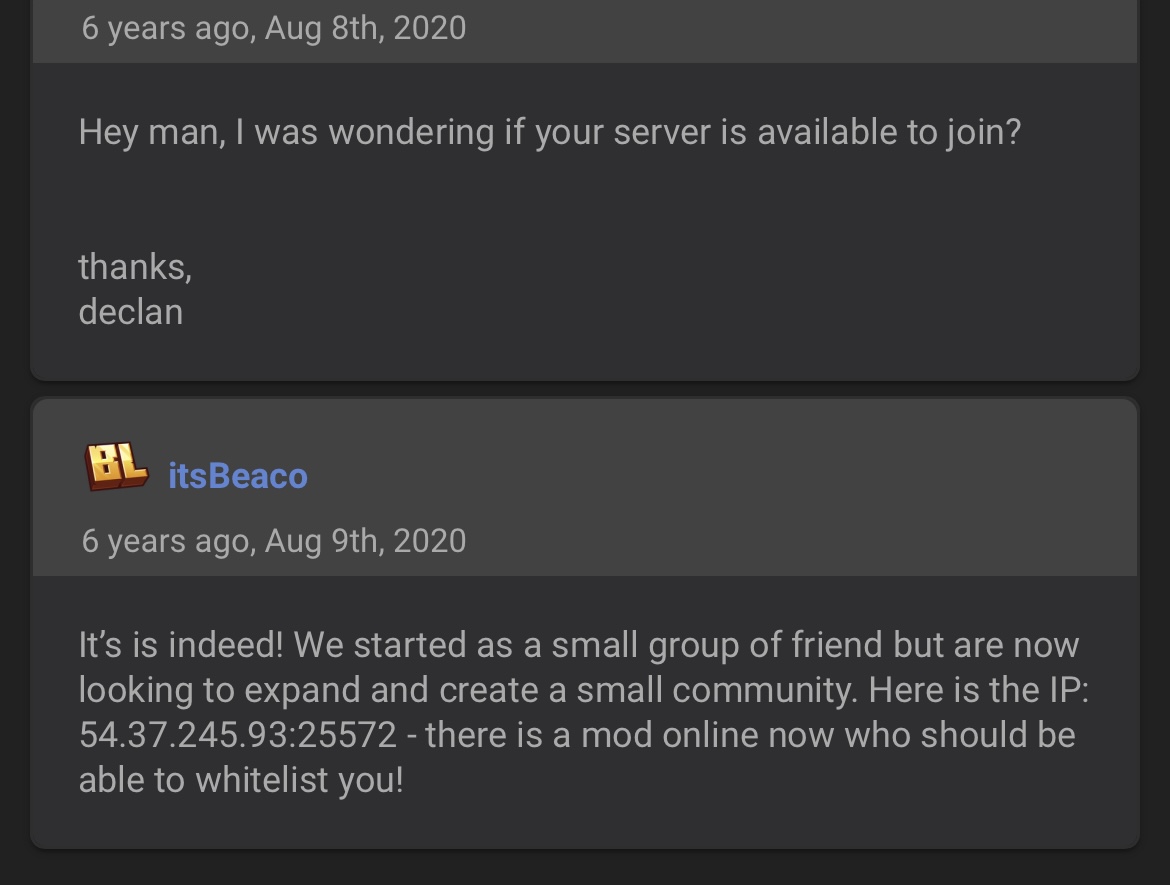Open the itsBeaco user profile link
The height and width of the screenshot is (885, 1170).
click(x=237, y=476)
